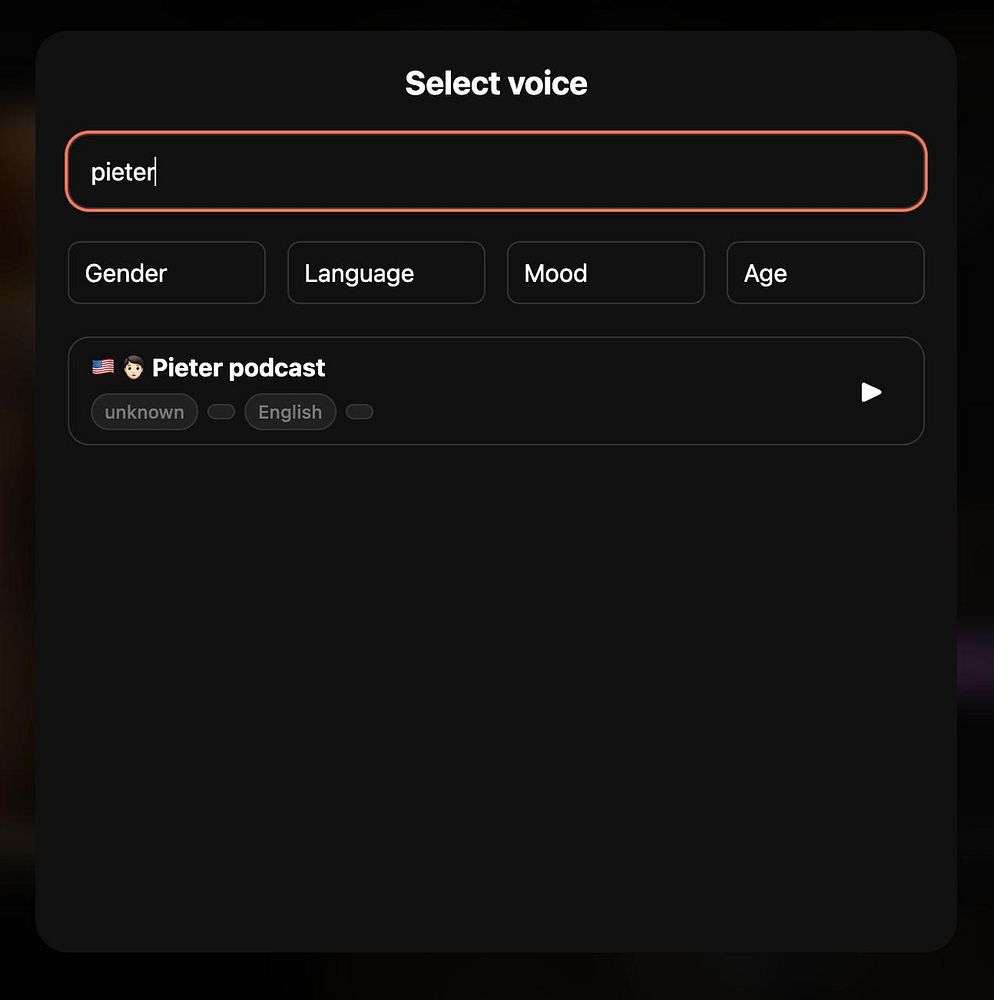Expand the Mood filter dropdown
The image size is (994, 1000).
pyautogui.click(x=606, y=273)
